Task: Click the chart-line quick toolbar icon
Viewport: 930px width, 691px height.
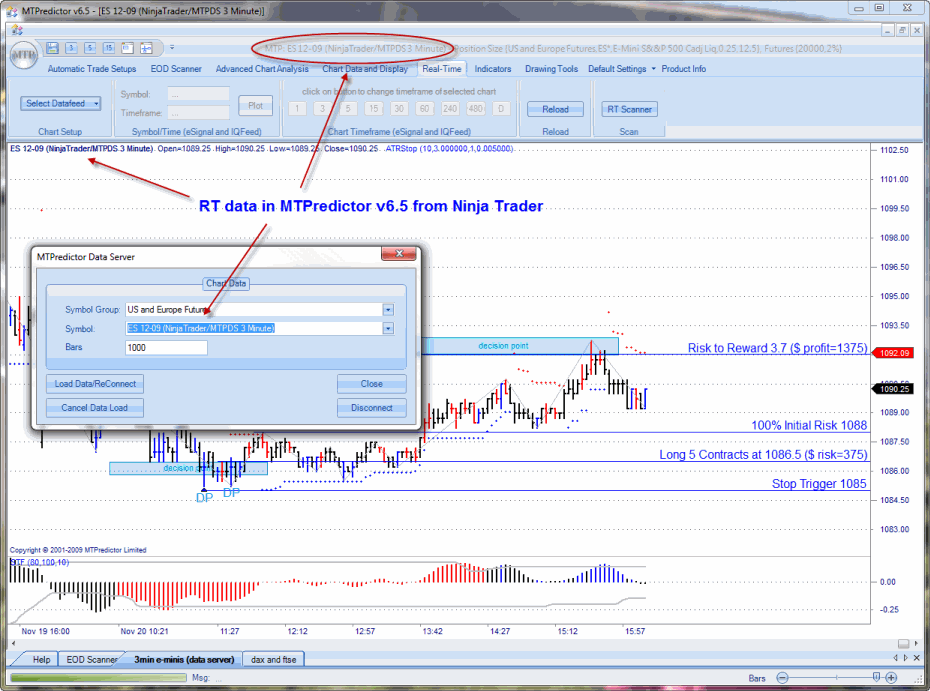Action: point(146,48)
